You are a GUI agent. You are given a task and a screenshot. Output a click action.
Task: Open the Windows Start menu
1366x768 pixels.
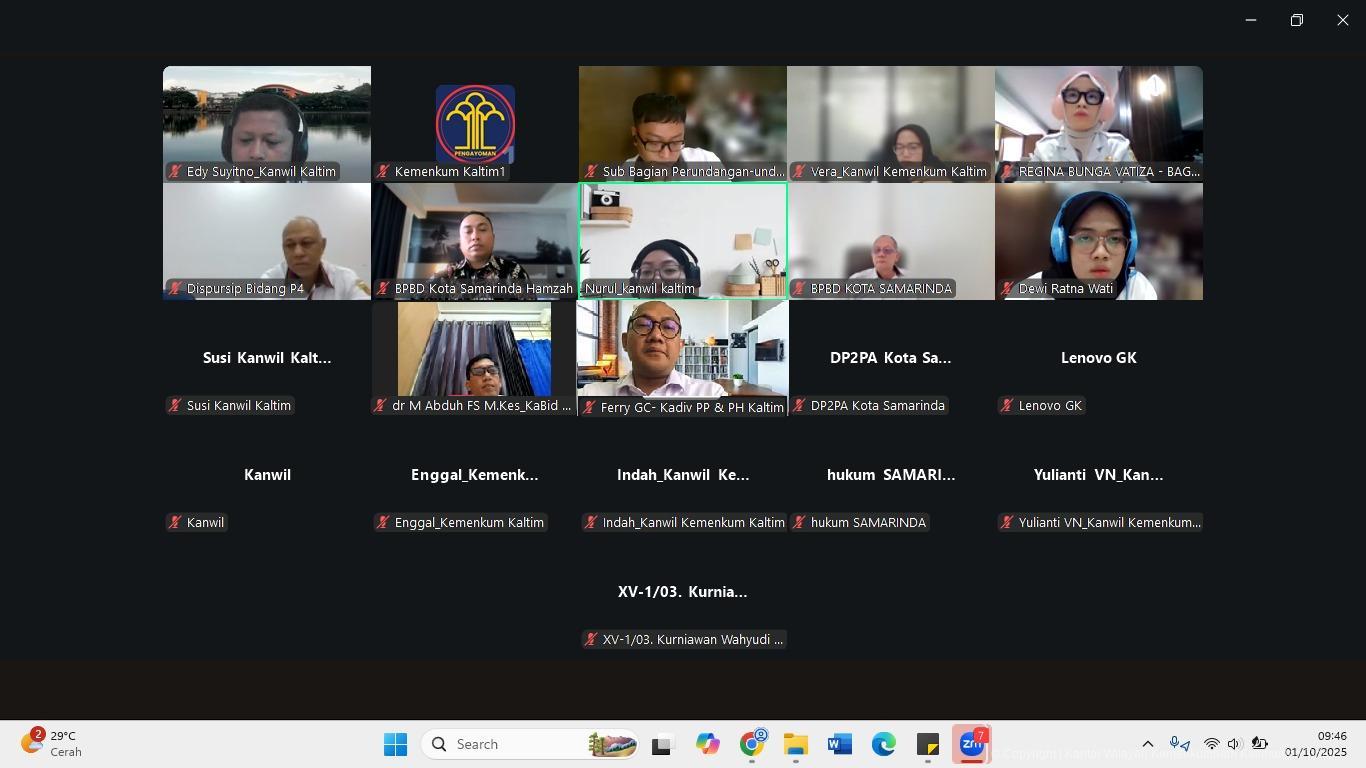(395, 744)
